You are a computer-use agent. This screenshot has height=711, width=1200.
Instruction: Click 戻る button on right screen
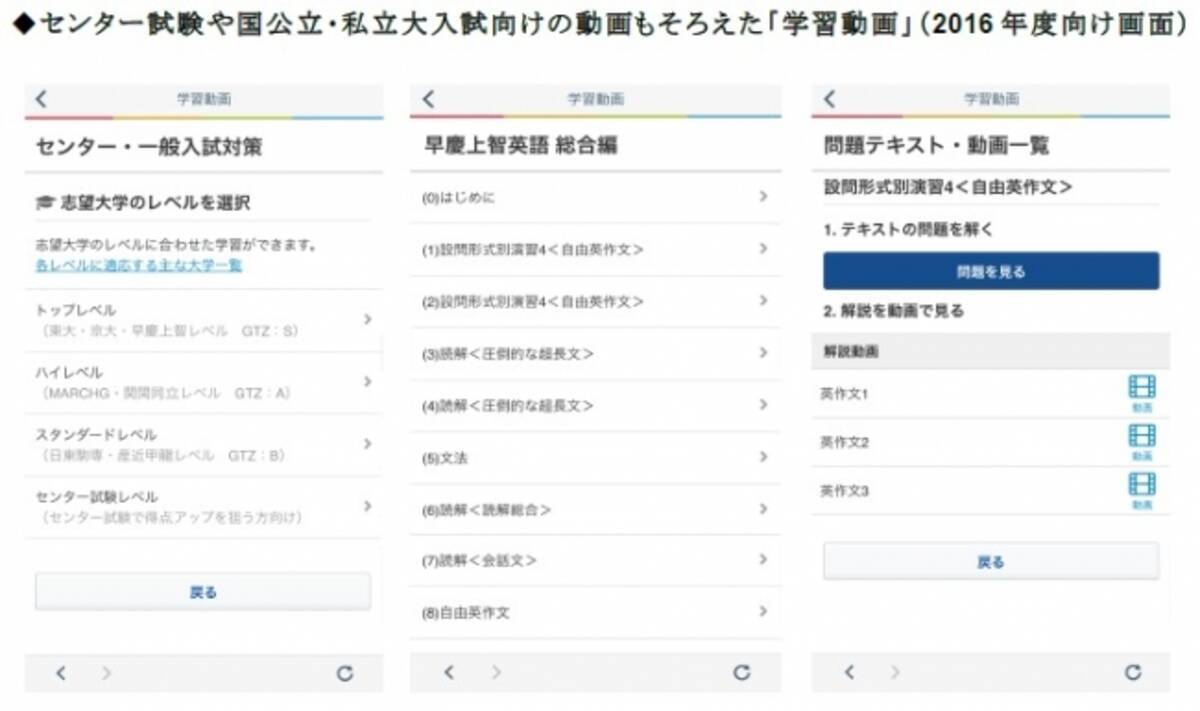[x=991, y=562]
